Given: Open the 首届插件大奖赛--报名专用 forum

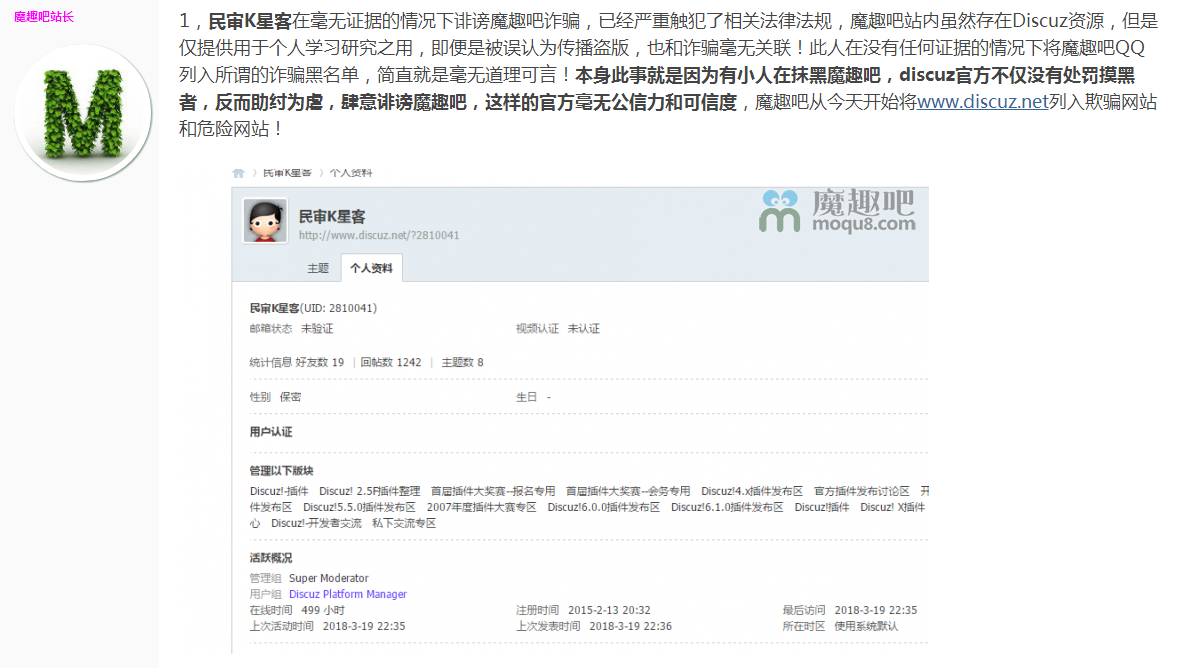Looking at the screenshot, I should coord(493,491).
